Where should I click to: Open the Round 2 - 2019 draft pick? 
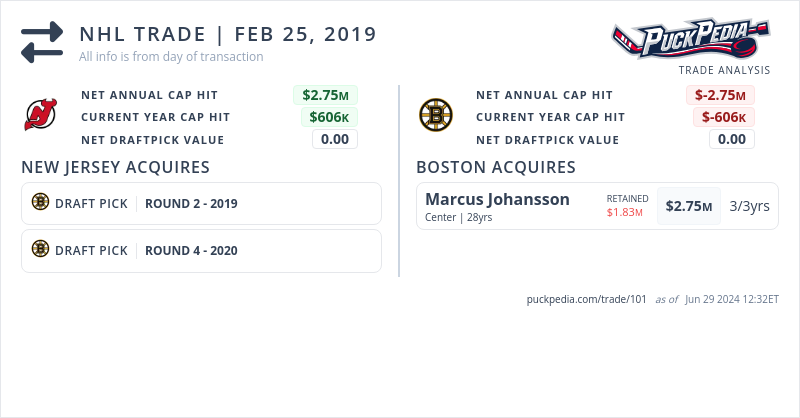tap(191, 204)
